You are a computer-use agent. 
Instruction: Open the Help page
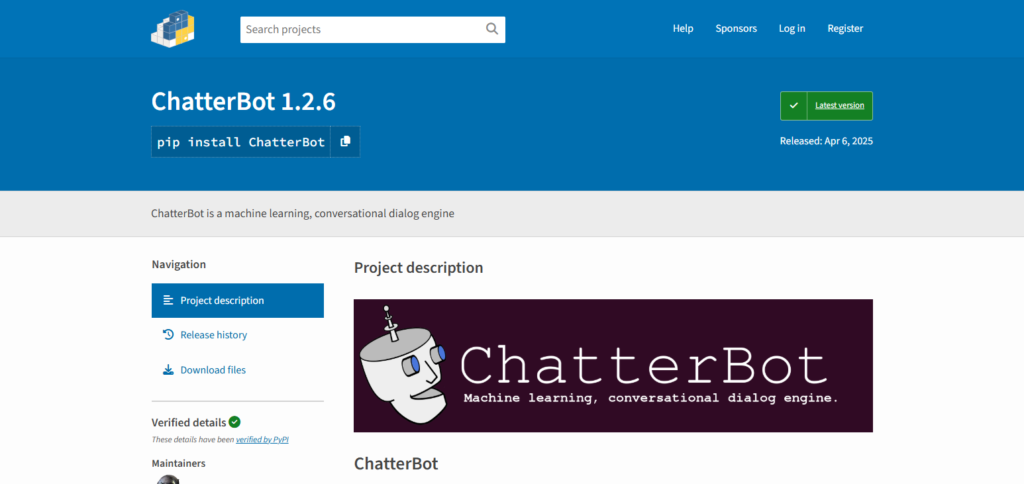tap(683, 29)
